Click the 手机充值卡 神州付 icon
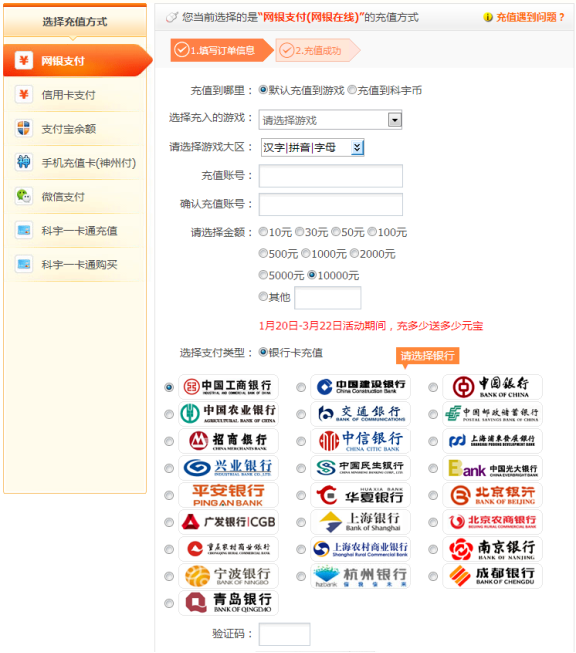 coord(24,162)
